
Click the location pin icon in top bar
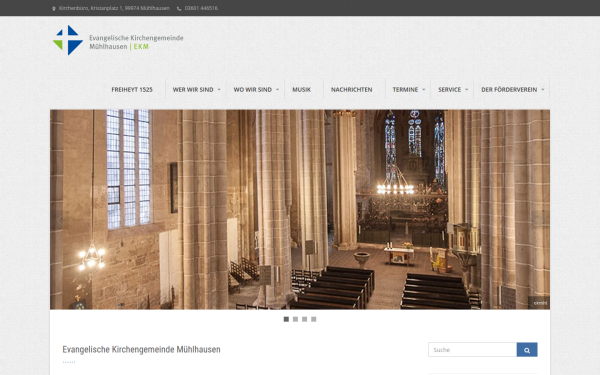(54, 8)
